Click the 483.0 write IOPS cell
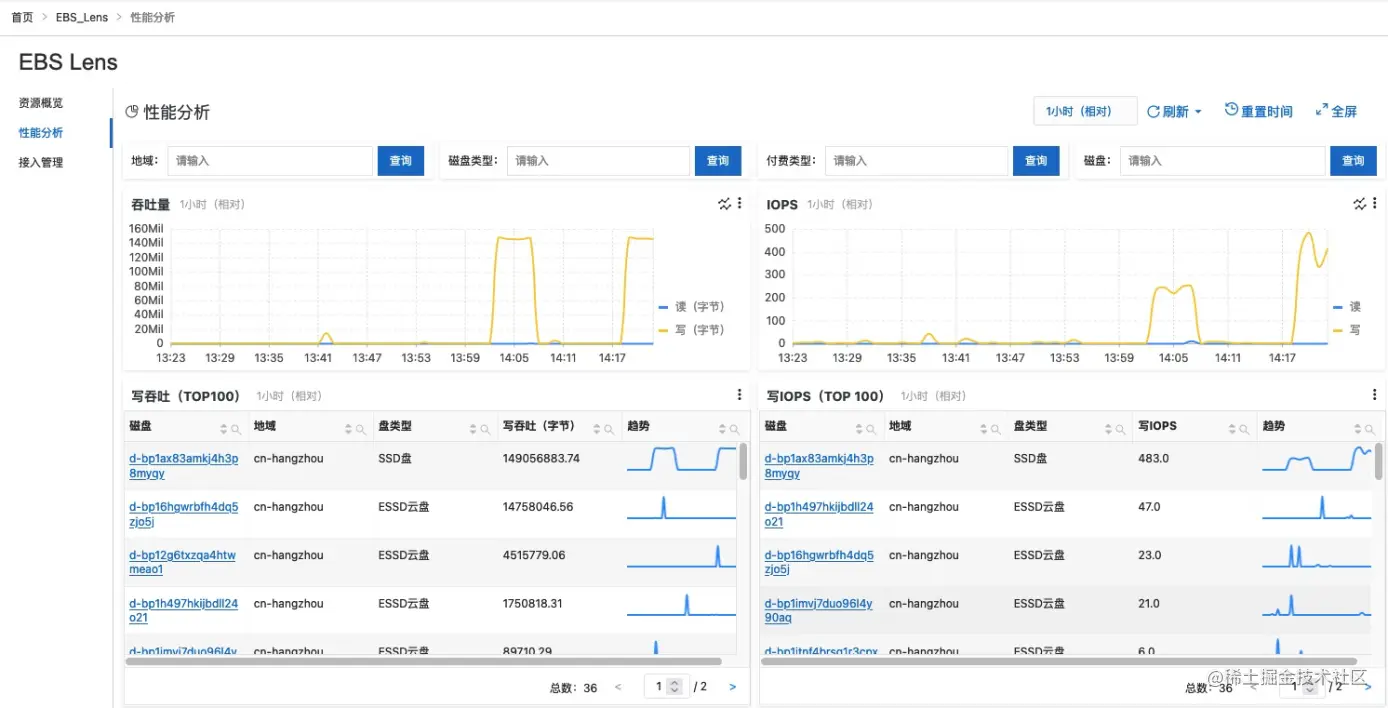 pyautogui.click(x=1153, y=459)
